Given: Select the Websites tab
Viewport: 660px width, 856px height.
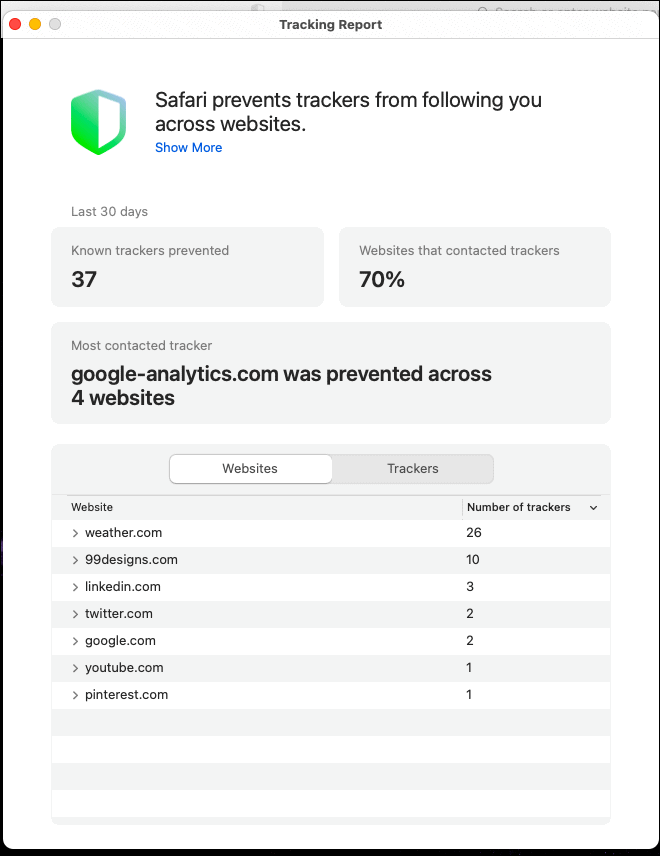Looking at the screenshot, I should 250,469.
